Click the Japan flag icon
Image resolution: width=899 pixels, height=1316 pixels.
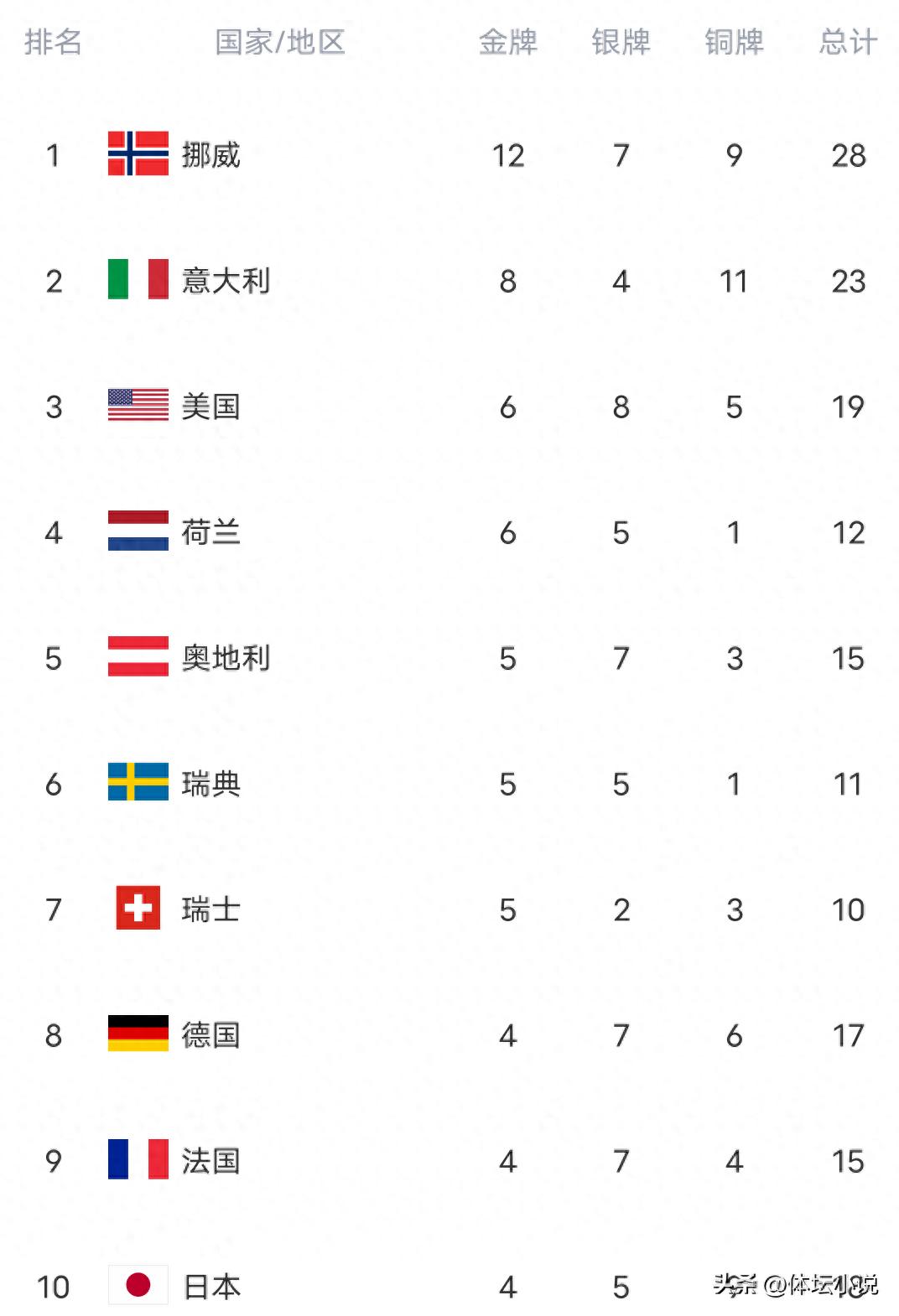138,1285
